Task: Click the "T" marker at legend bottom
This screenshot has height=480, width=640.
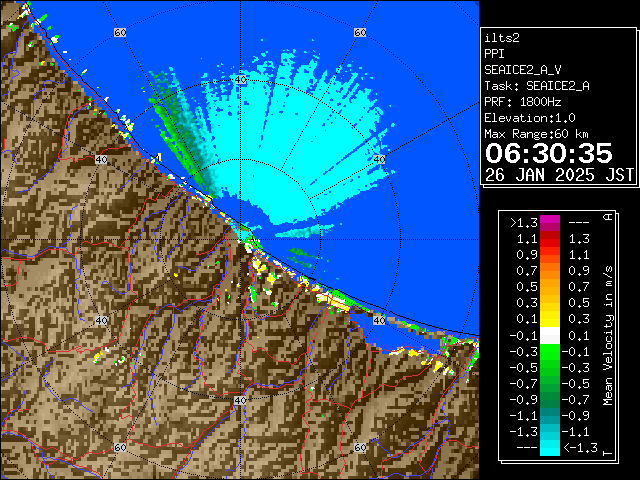Action: tap(608, 453)
